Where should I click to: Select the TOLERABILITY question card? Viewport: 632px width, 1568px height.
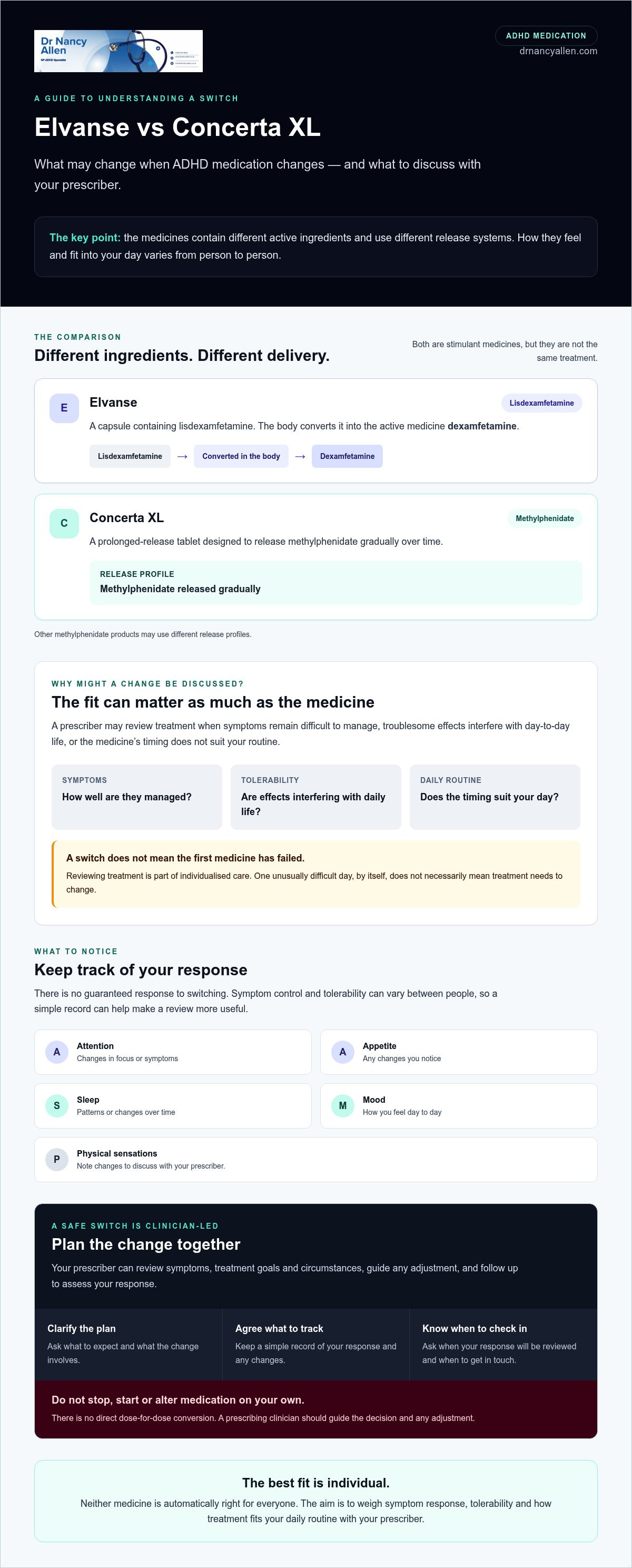pyautogui.click(x=315, y=797)
